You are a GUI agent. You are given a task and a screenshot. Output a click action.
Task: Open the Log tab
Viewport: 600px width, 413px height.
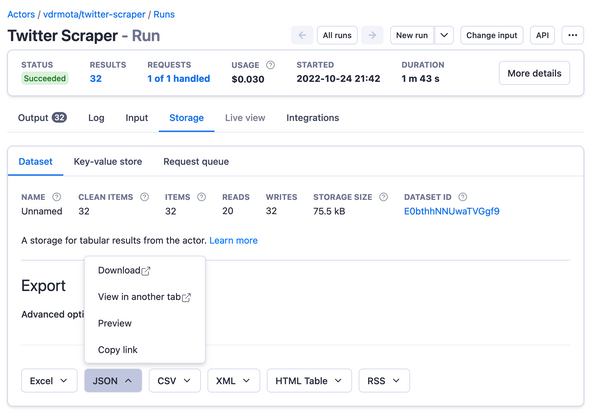[x=96, y=118]
